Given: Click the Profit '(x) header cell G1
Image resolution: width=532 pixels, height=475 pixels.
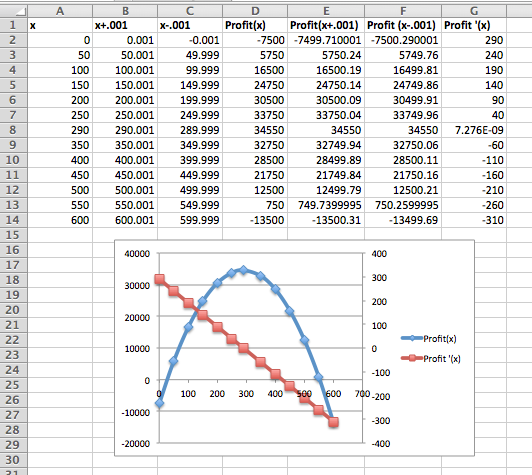Looking at the screenshot, I should click(x=474, y=25).
